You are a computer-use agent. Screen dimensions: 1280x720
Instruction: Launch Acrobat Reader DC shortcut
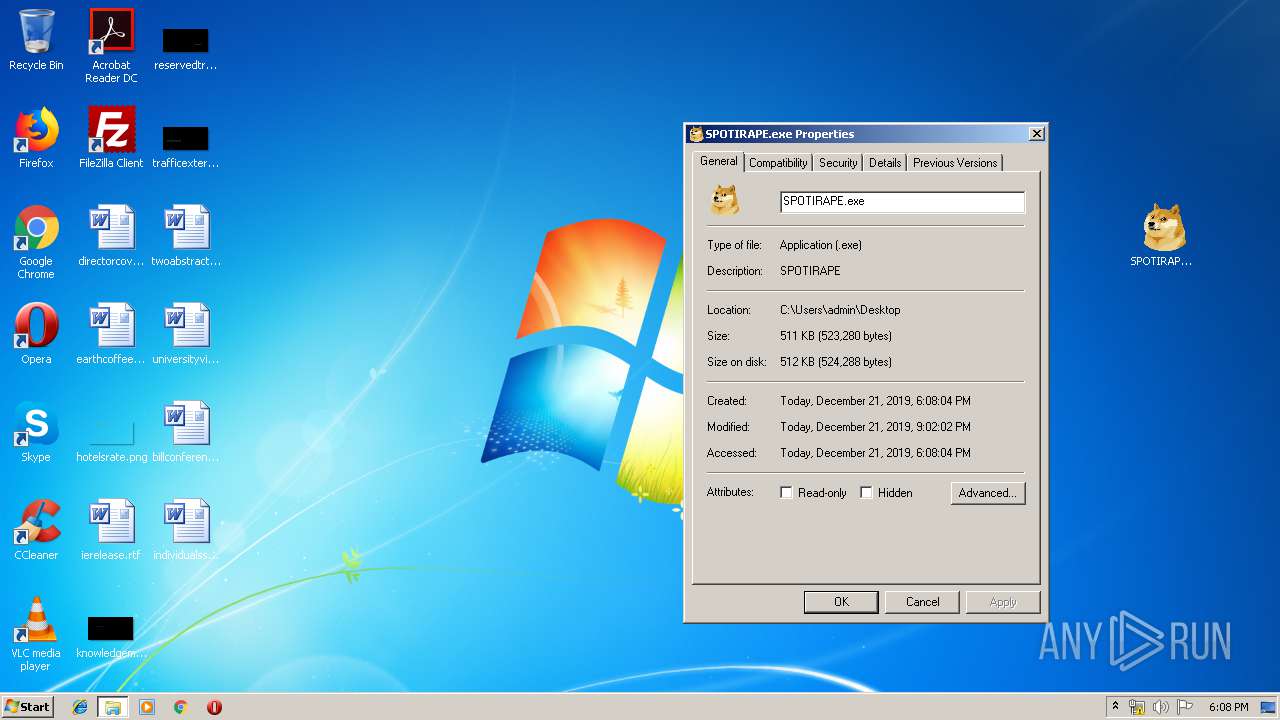(x=111, y=46)
